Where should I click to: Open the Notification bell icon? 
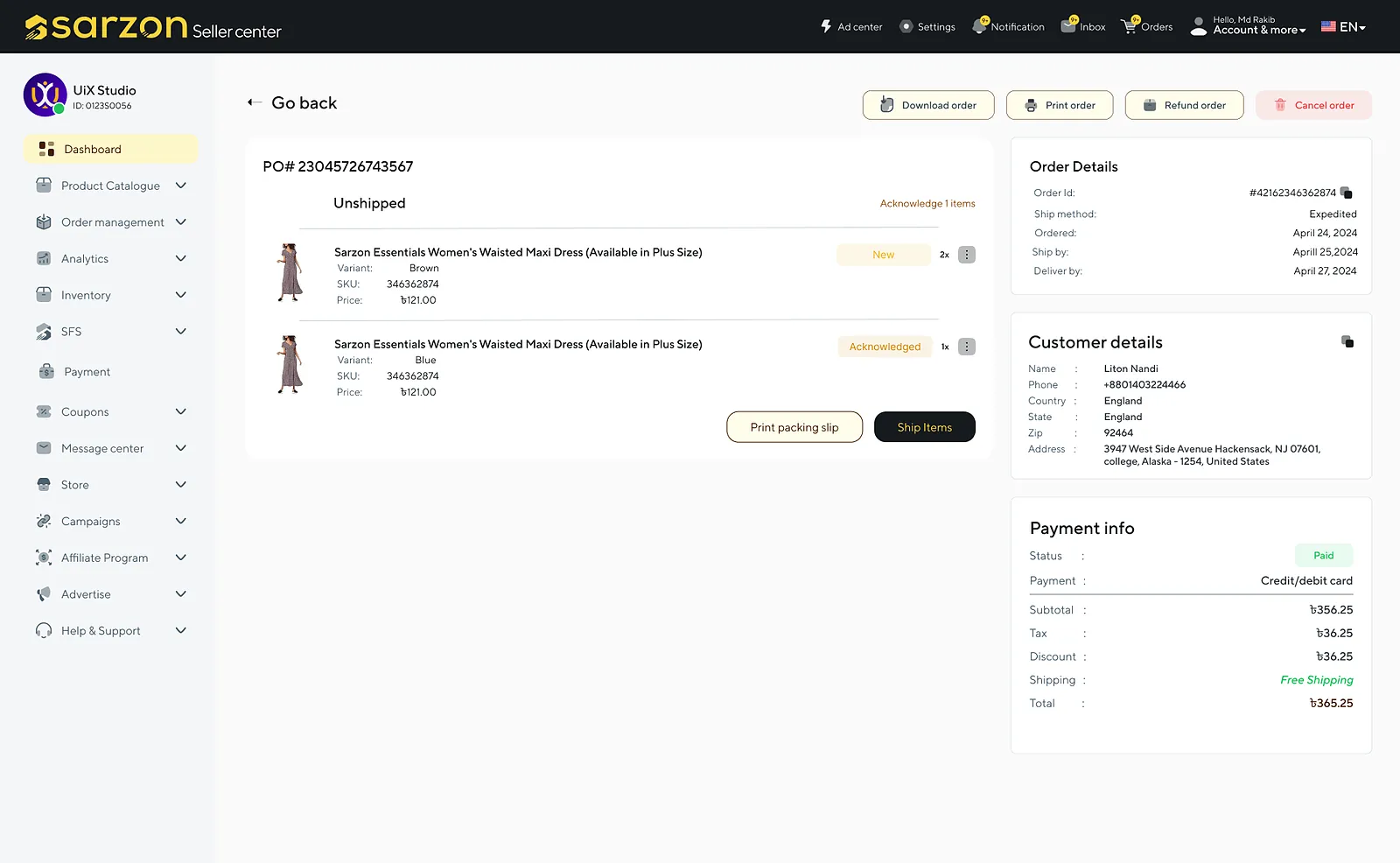[980, 25]
